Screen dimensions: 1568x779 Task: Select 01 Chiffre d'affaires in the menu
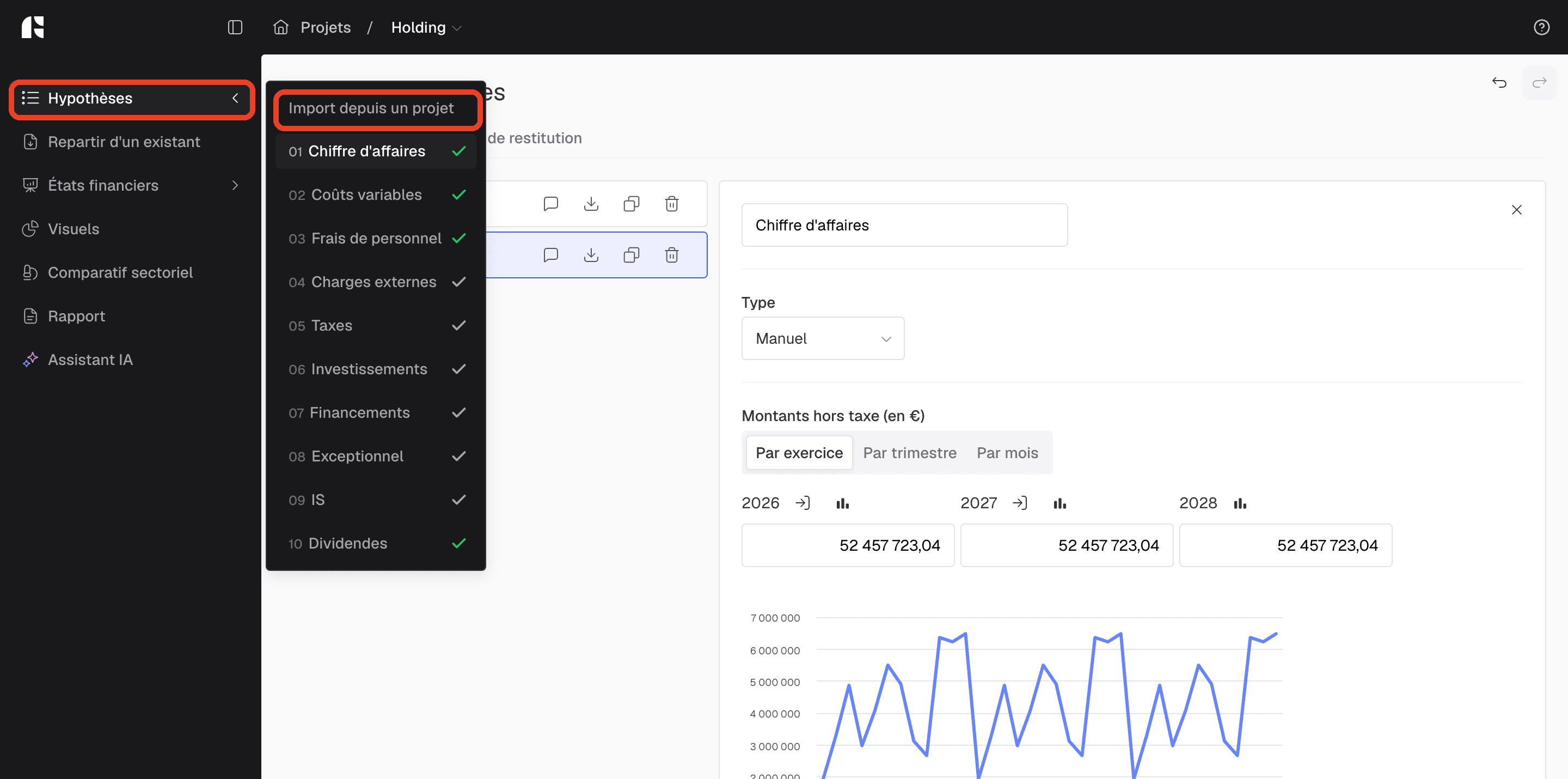coord(376,151)
